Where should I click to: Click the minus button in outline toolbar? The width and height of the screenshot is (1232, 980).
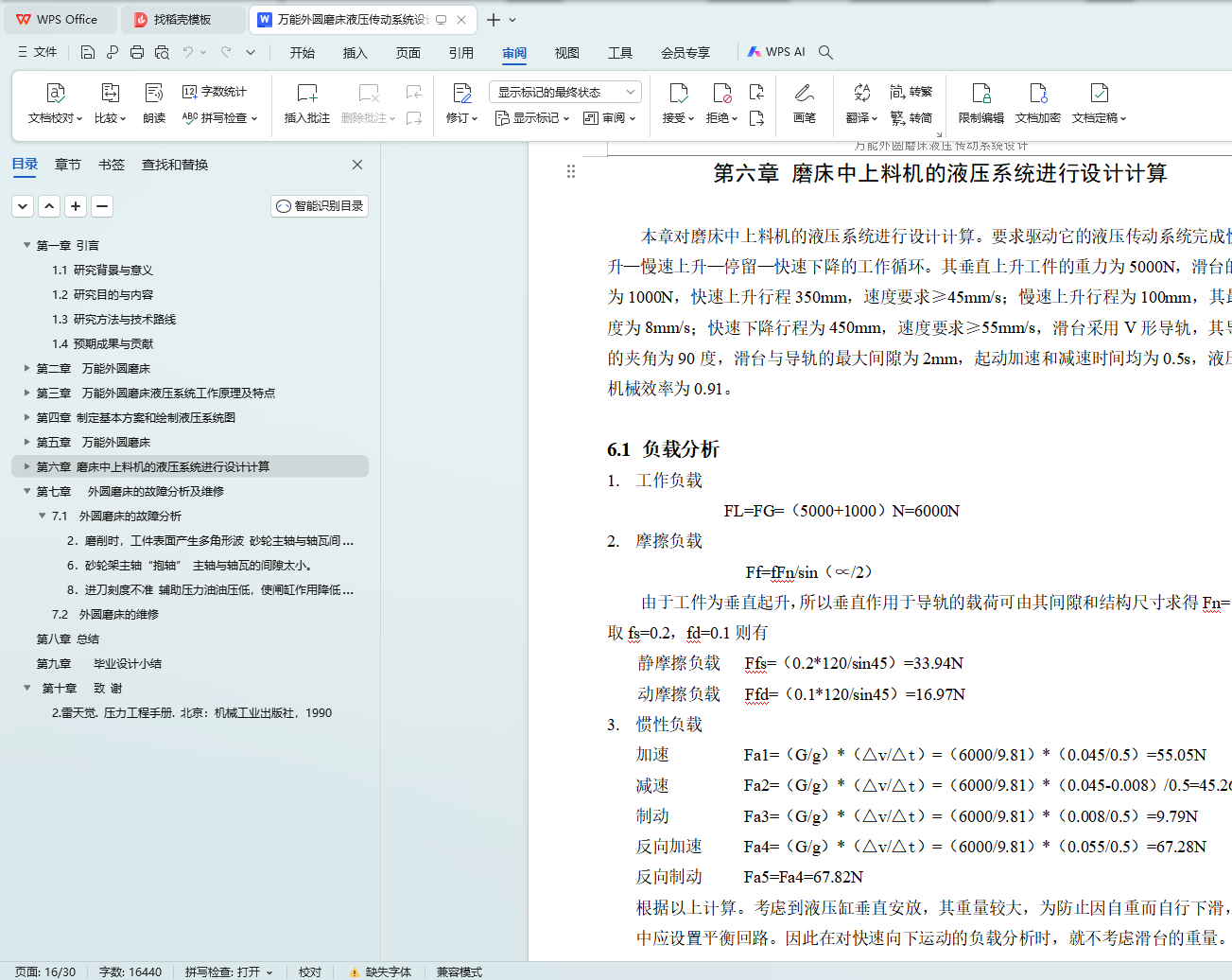[x=102, y=206]
